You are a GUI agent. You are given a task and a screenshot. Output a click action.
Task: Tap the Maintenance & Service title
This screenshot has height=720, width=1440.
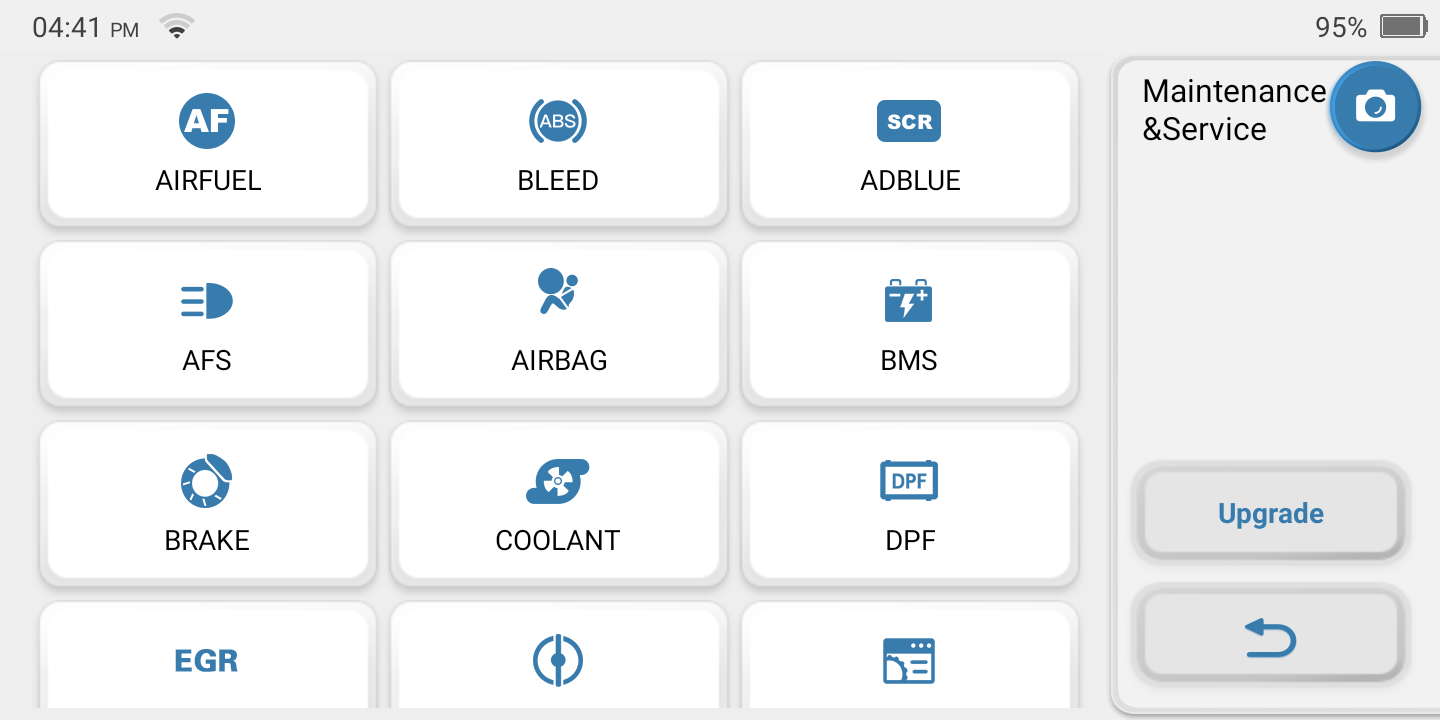pos(1234,110)
